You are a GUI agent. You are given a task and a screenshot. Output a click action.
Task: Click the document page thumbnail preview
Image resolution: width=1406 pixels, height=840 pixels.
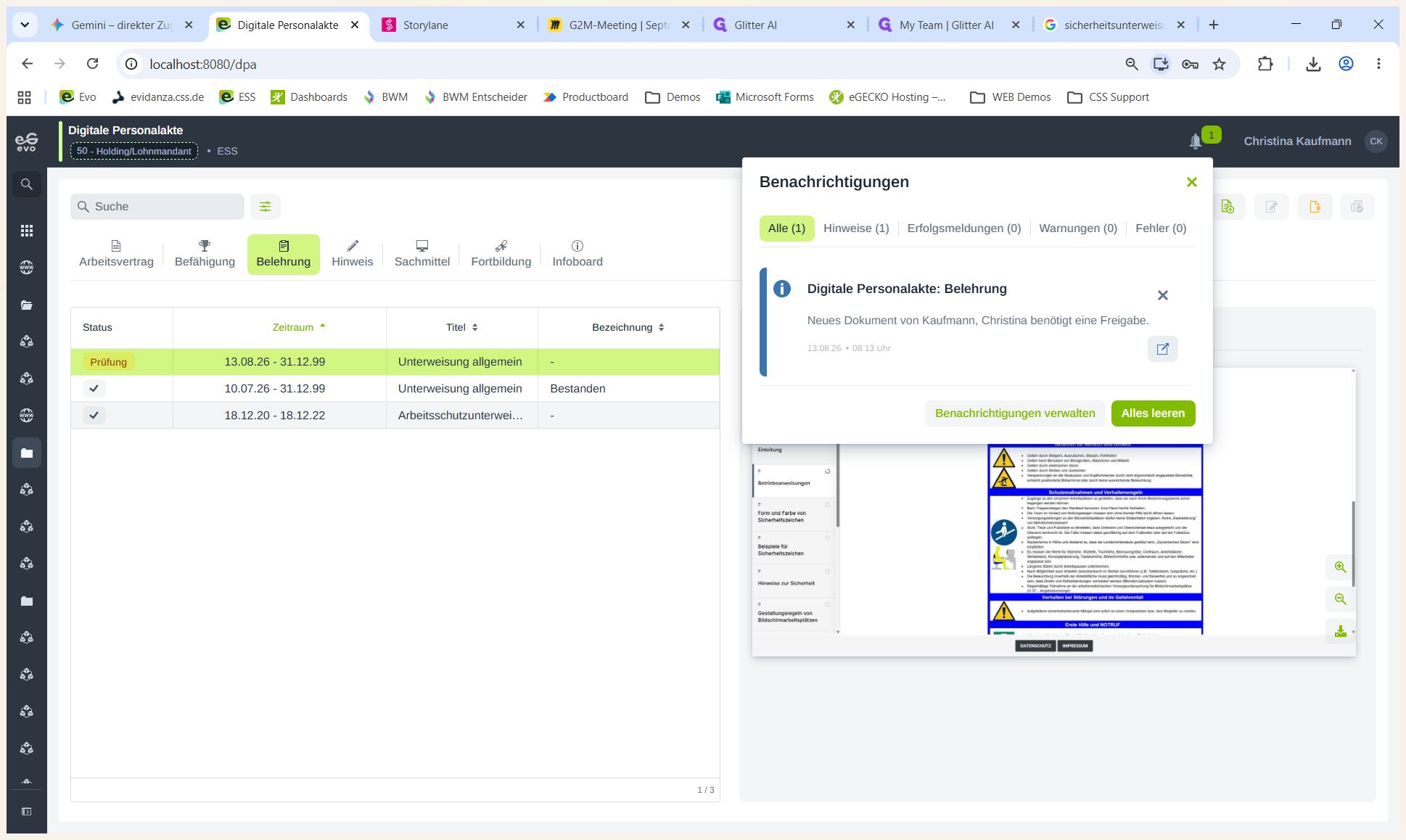(x=1095, y=539)
